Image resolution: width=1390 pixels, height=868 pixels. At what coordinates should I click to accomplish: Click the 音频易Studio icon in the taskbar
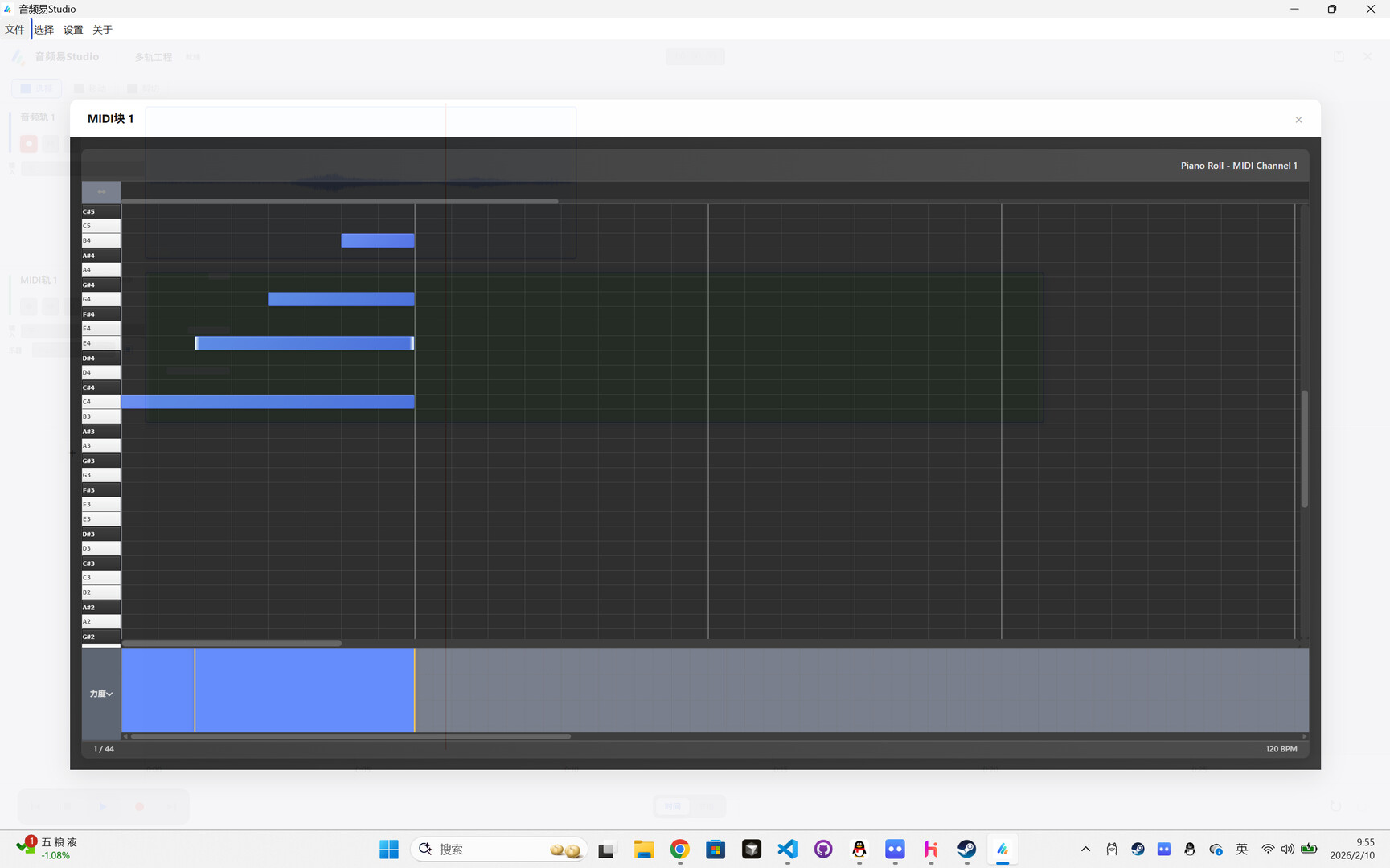click(1002, 849)
